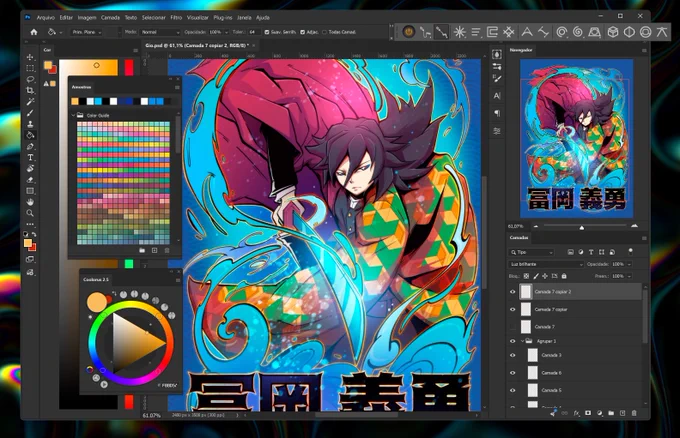
Task: Select the Move tool
Action: (x=30, y=57)
